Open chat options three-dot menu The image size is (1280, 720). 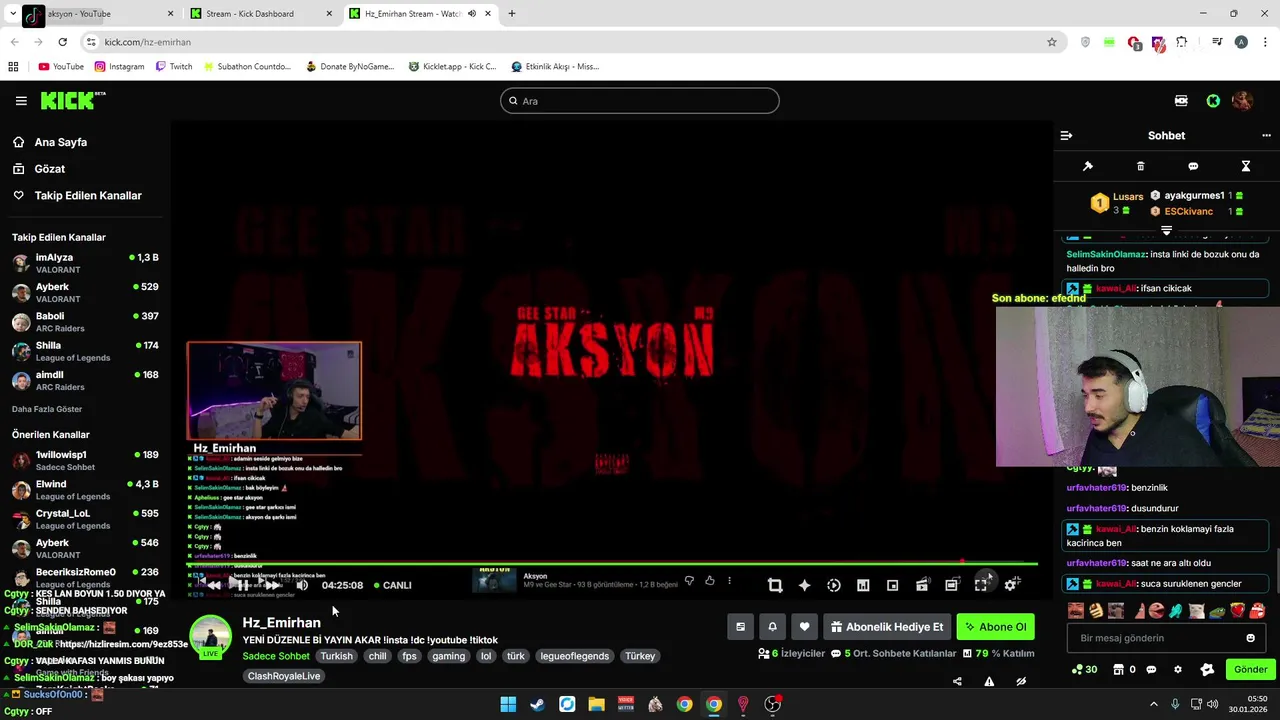point(1266,135)
